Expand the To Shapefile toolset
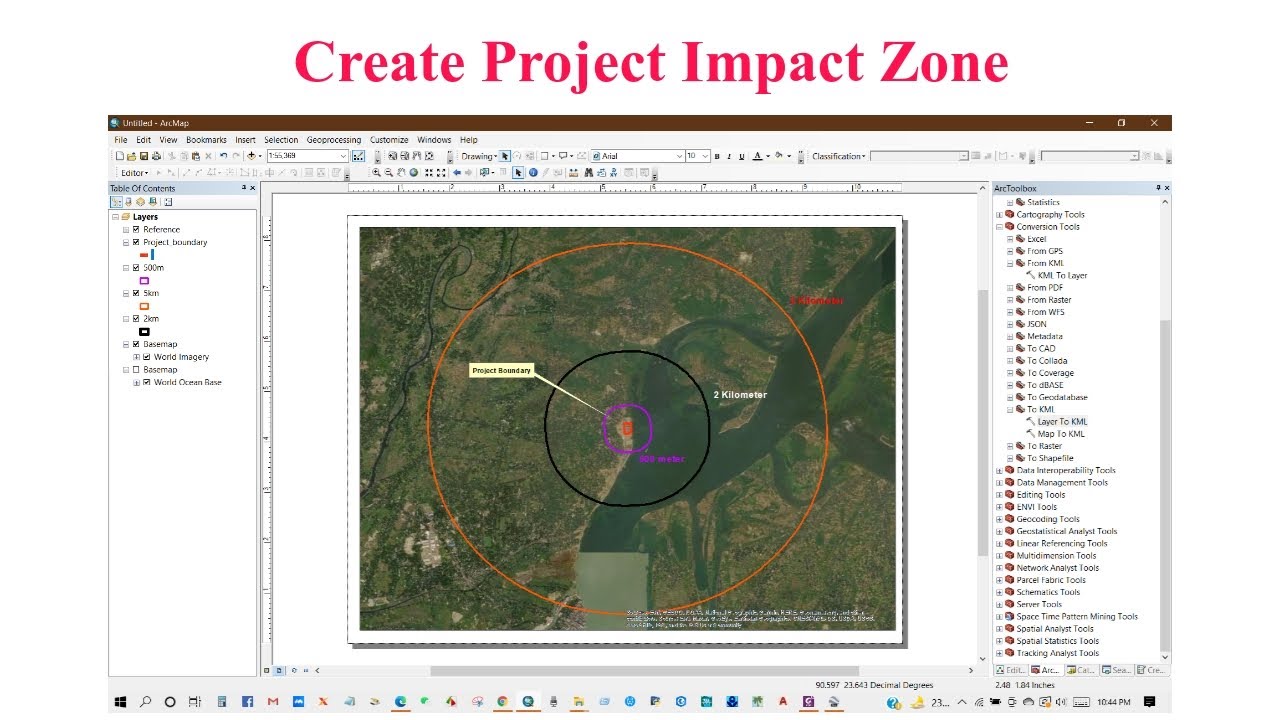The height and width of the screenshot is (720, 1280). [1009, 458]
